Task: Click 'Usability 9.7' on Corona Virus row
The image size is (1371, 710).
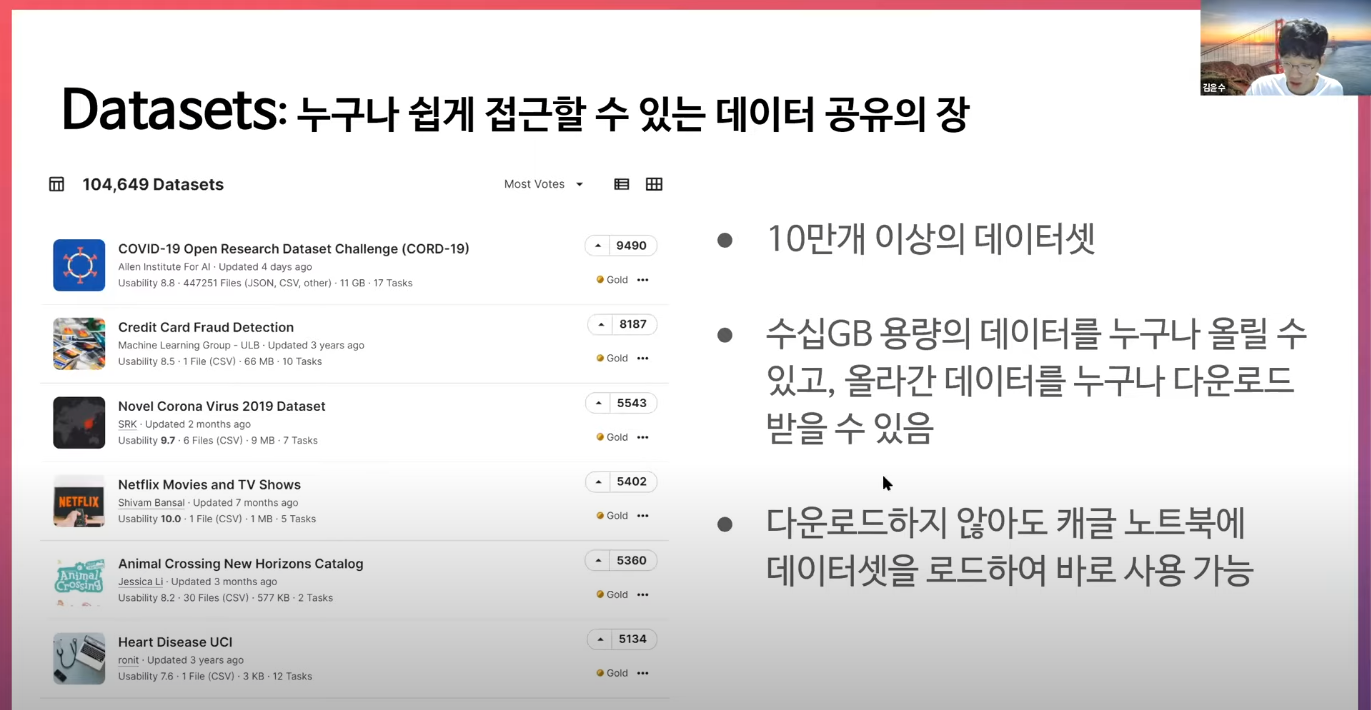Action: click(x=147, y=440)
